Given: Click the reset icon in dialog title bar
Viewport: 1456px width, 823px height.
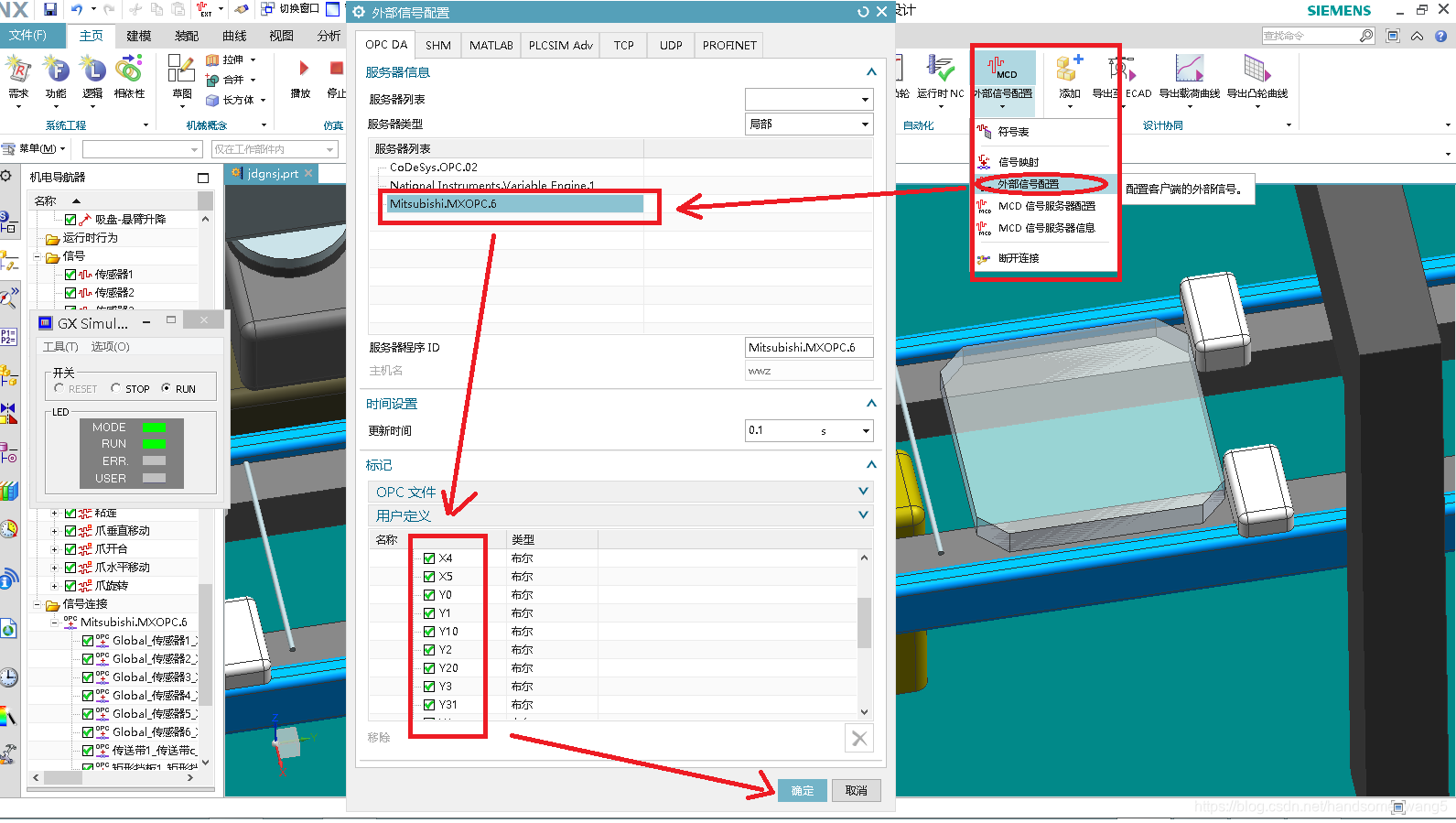Looking at the screenshot, I should tap(863, 12).
